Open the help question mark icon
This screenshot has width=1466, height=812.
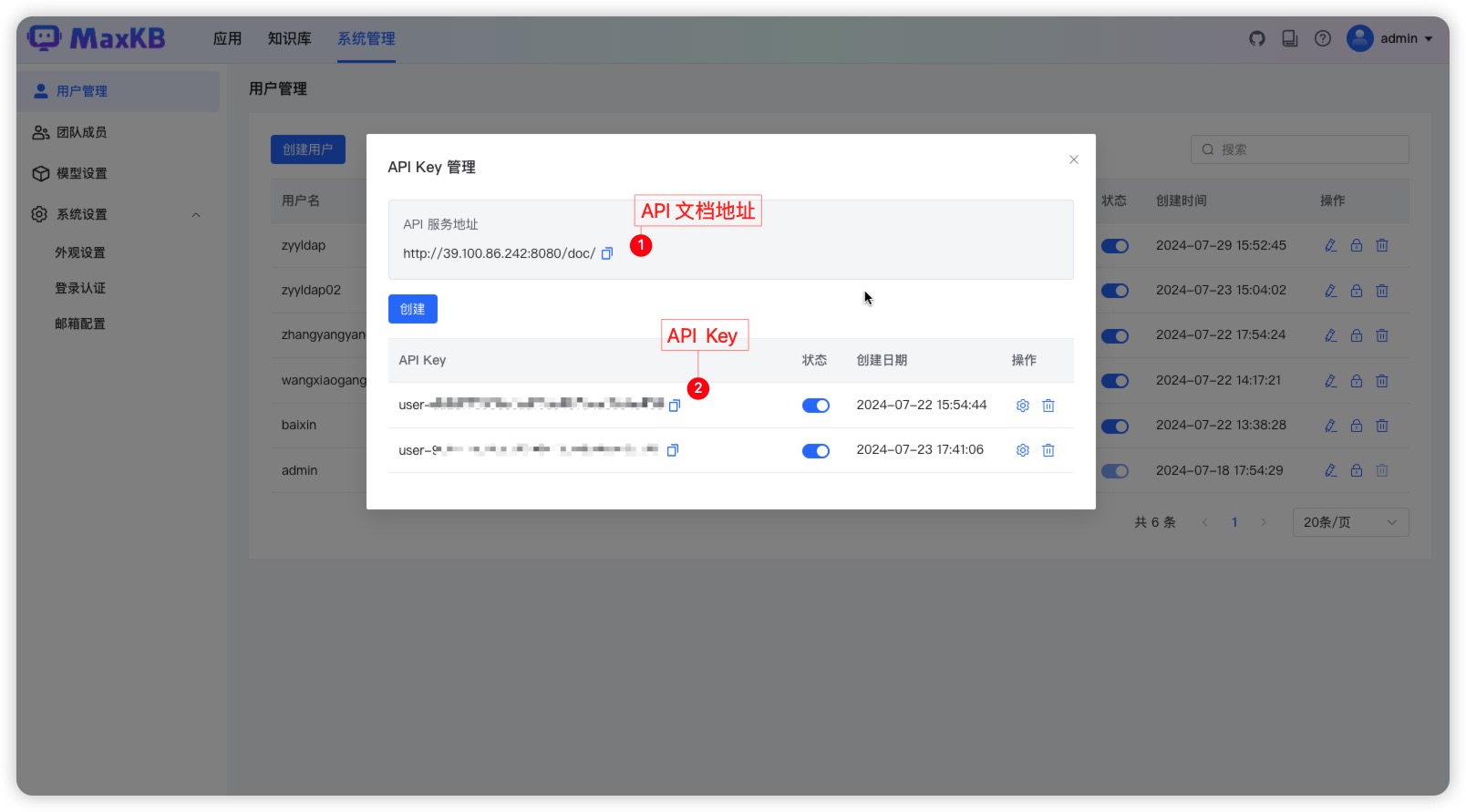tap(1323, 38)
